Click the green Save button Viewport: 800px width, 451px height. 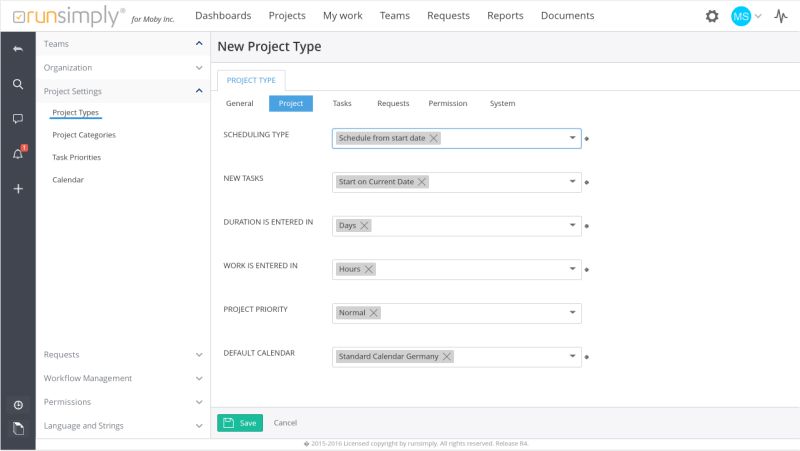[x=240, y=423]
